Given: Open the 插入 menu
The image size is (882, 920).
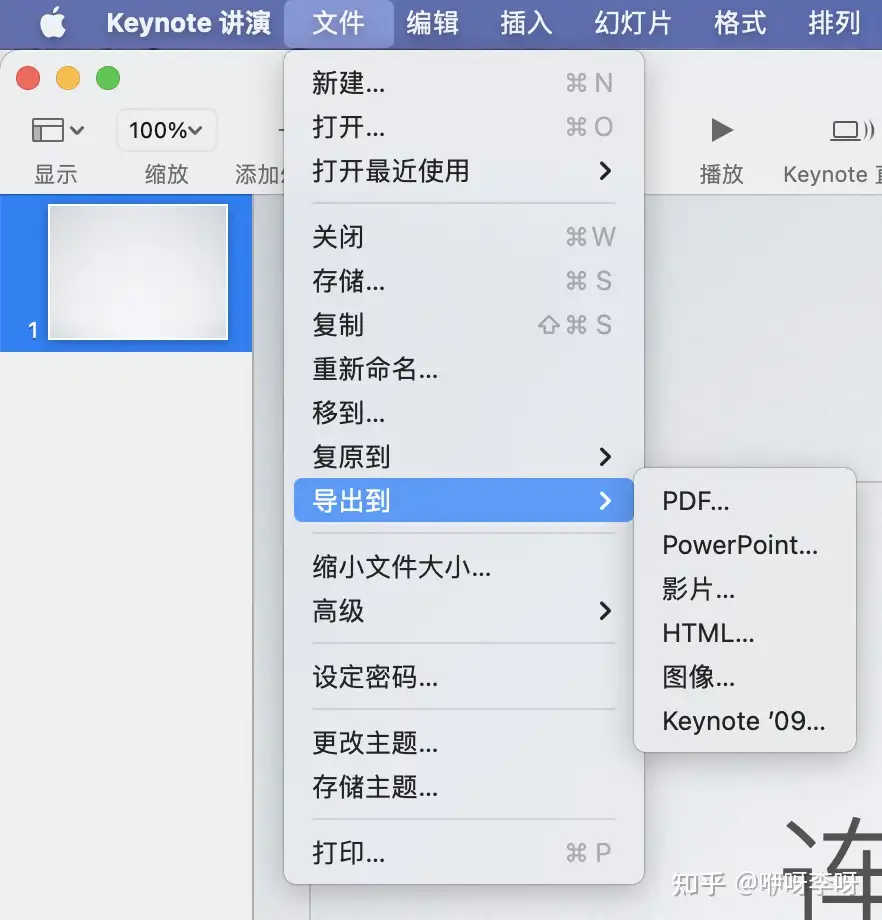Looking at the screenshot, I should 526,23.
